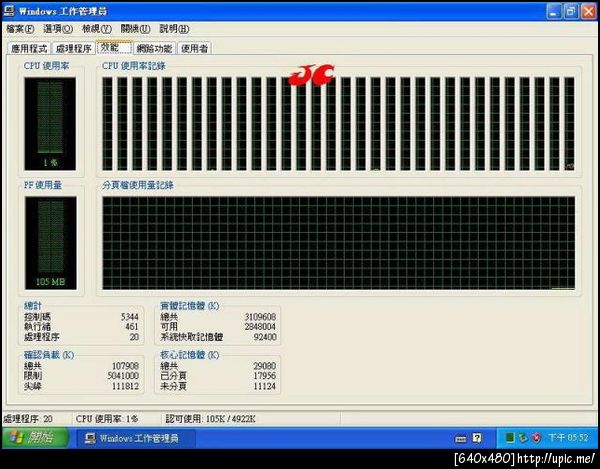Open the 關機(U) menu
This screenshot has width=600, height=469.
pyautogui.click(x=135, y=29)
